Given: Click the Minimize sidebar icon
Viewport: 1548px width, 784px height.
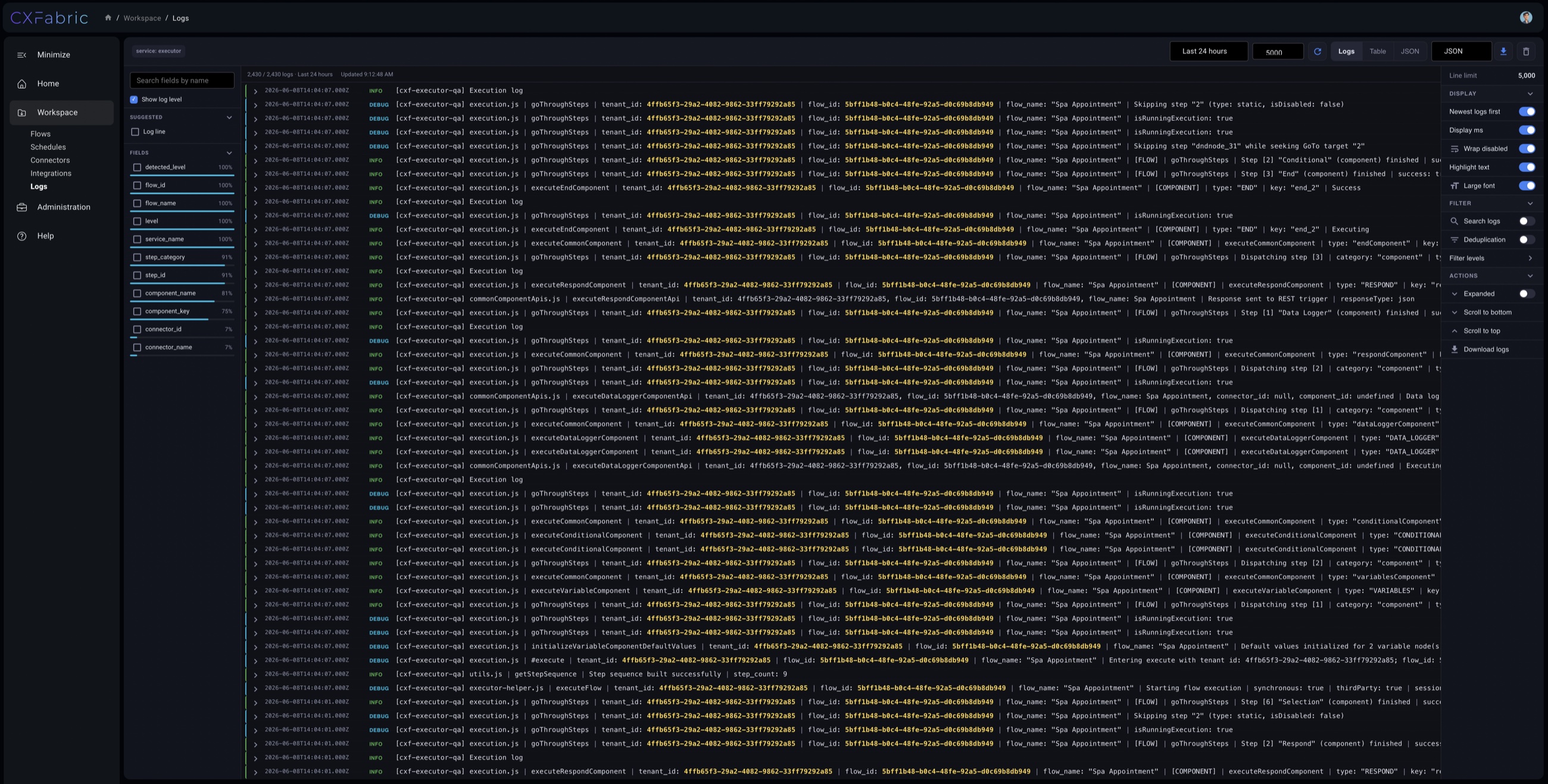Looking at the screenshot, I should tap(21, 55).
